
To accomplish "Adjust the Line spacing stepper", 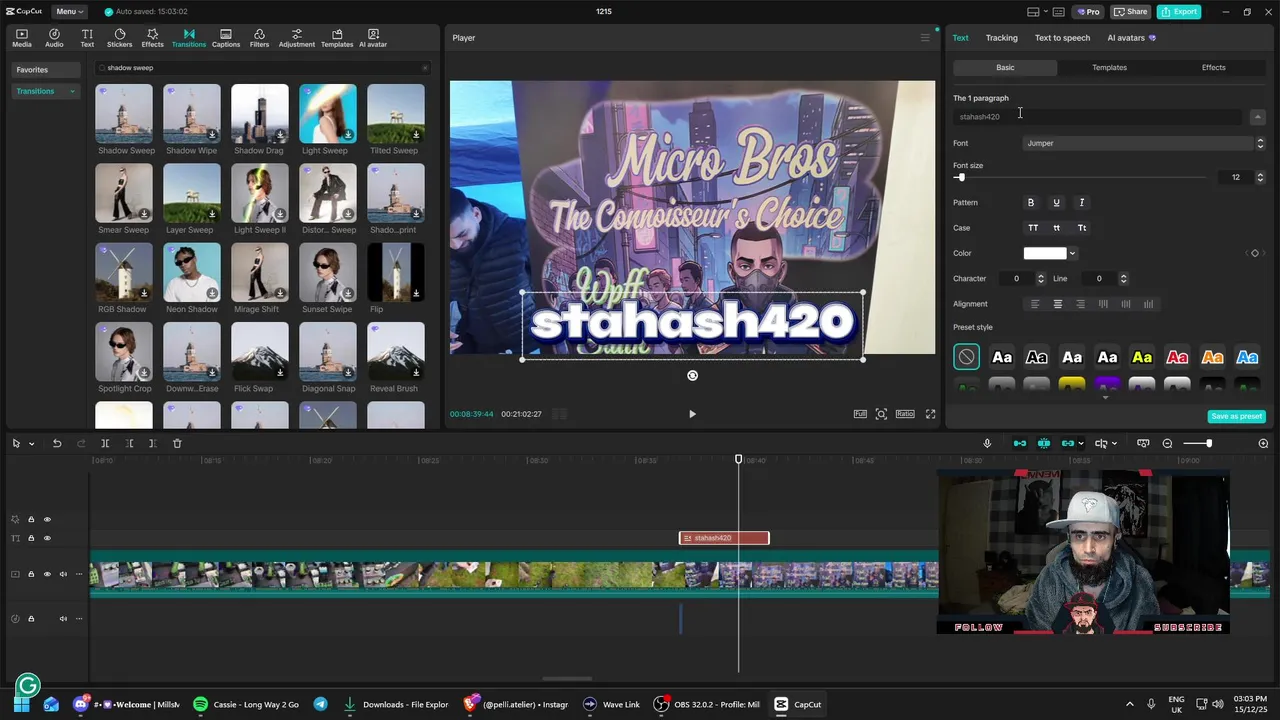I will pyautogui.click(x=1123, y=279).
